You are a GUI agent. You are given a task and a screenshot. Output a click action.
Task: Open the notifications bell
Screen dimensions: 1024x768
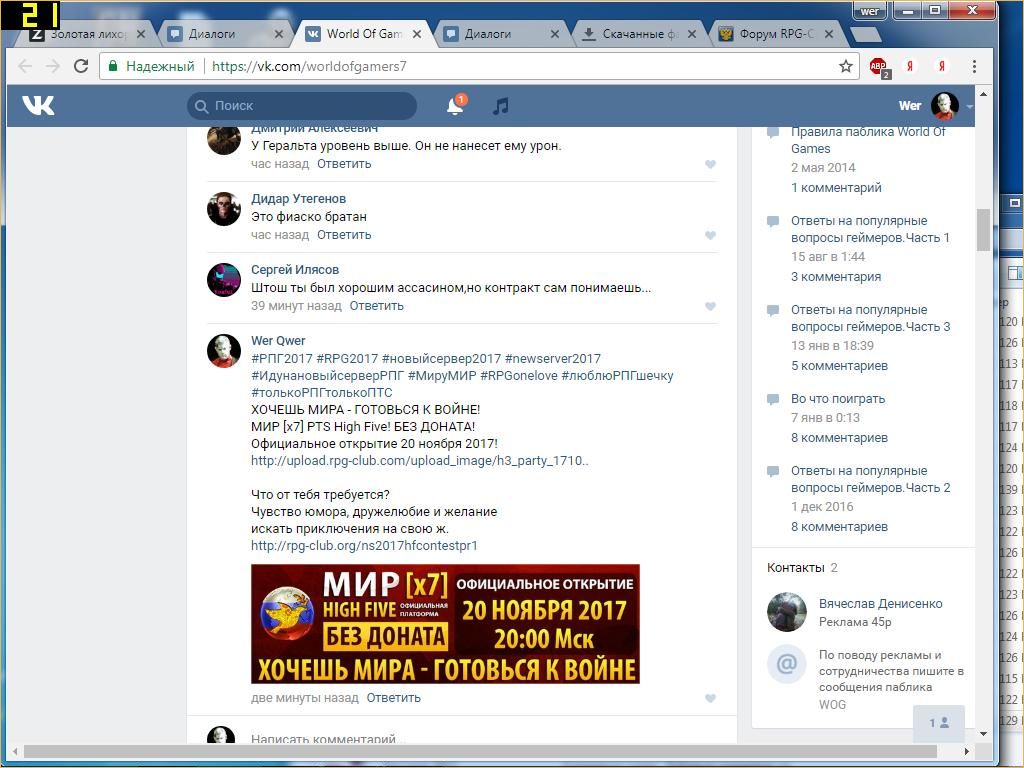tap(455, 105)
